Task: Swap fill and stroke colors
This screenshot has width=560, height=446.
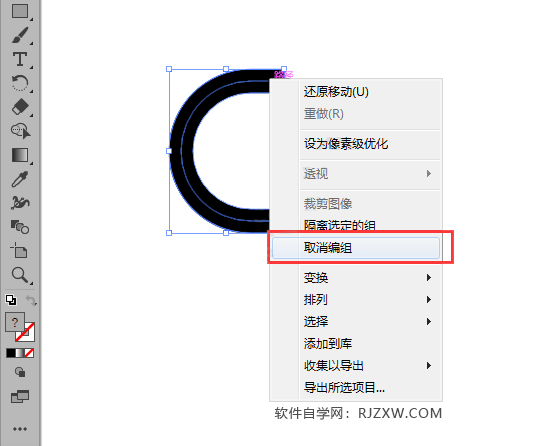Action: click(31, 300)
